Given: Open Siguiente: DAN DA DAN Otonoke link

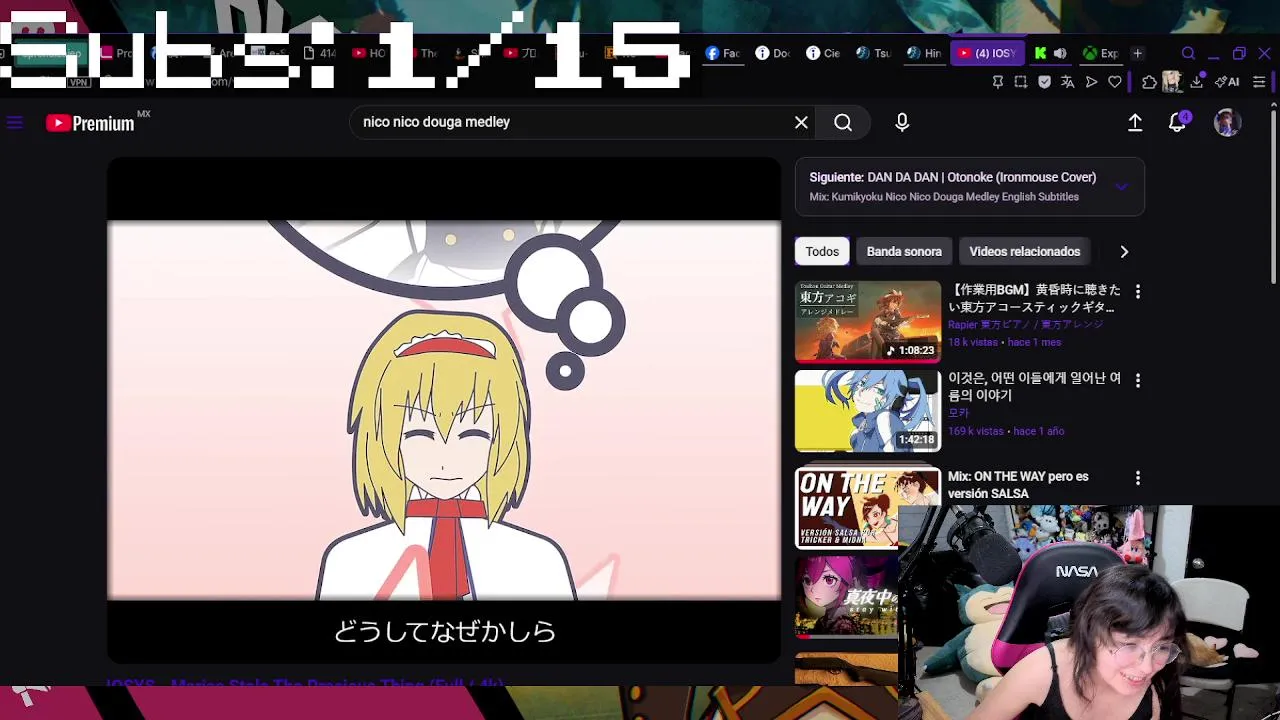Looking at the screenshot, I should tap(952, 177).
